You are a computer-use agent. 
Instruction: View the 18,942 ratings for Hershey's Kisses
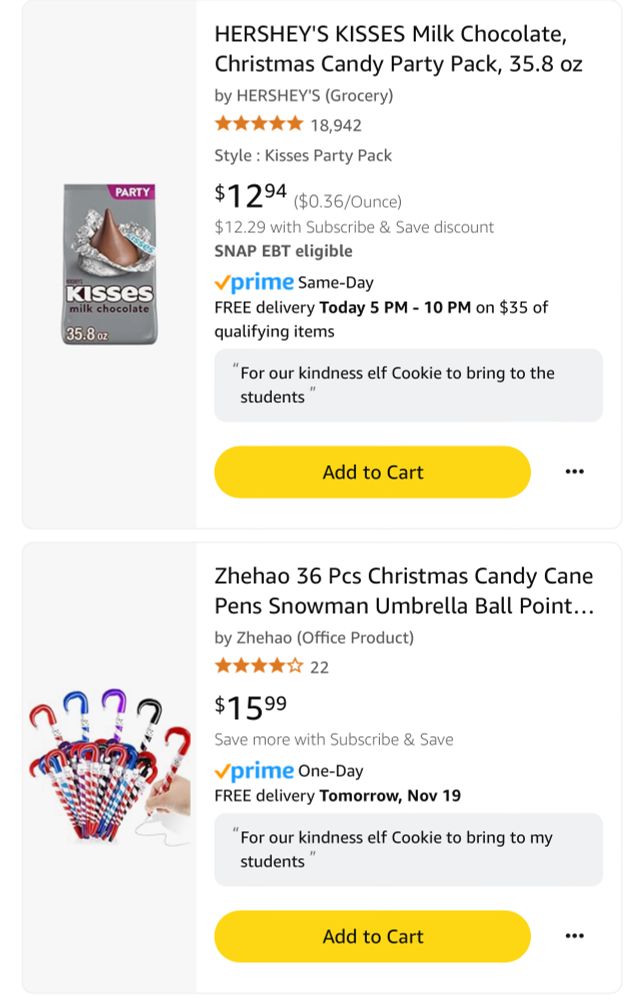point(336,125)
